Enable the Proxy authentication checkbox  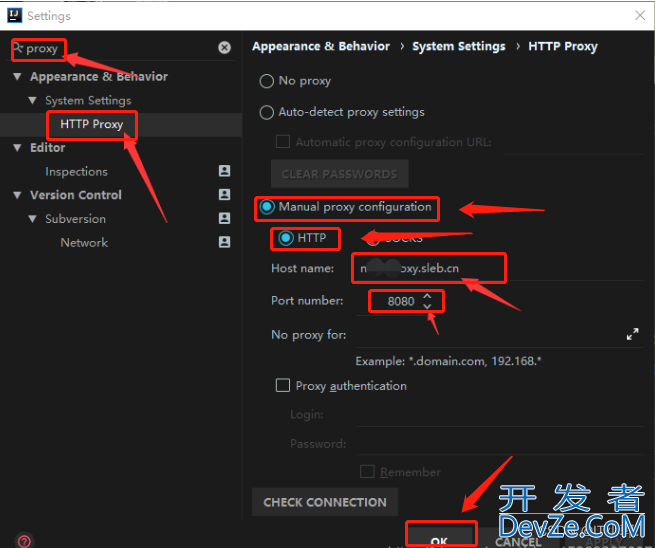[283, 385]
